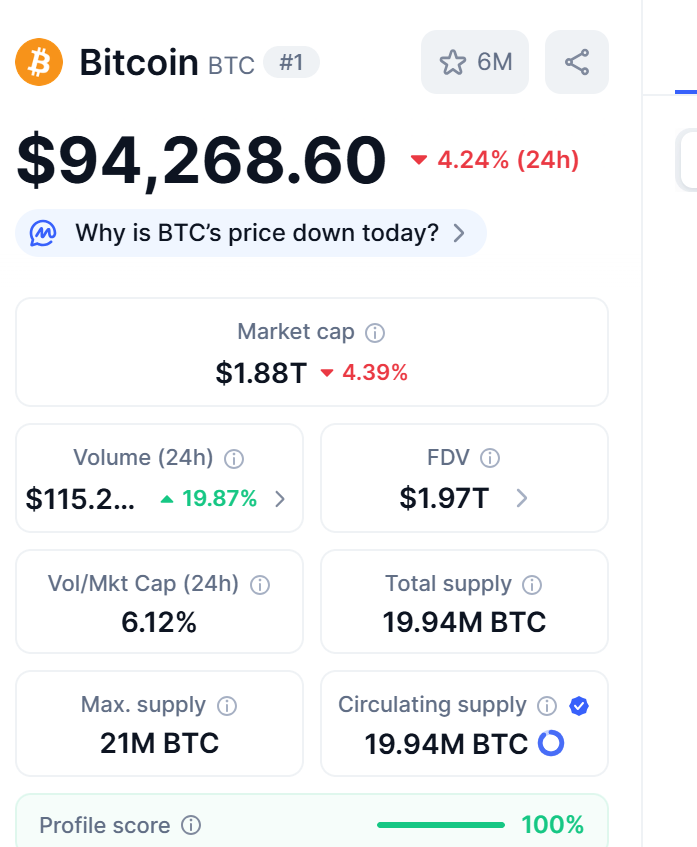Click the chevron beside the price question
697x847 pixels.
(459, 233)
